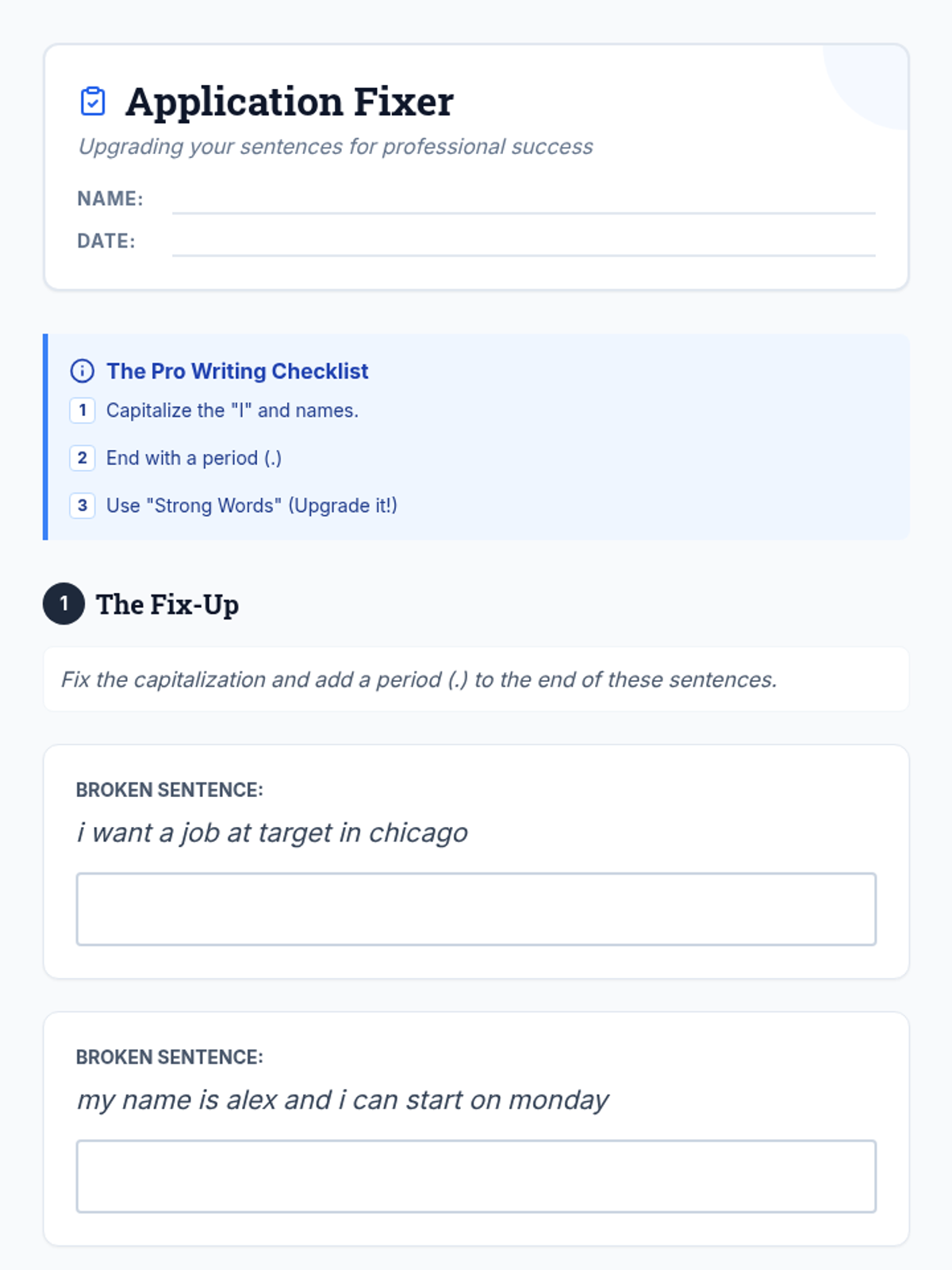Image resolution: width=952 pixels, height=1270 pixels.
Task: Click the subtitle 'Upgrading your sentences' text
Action: point(336,147)
